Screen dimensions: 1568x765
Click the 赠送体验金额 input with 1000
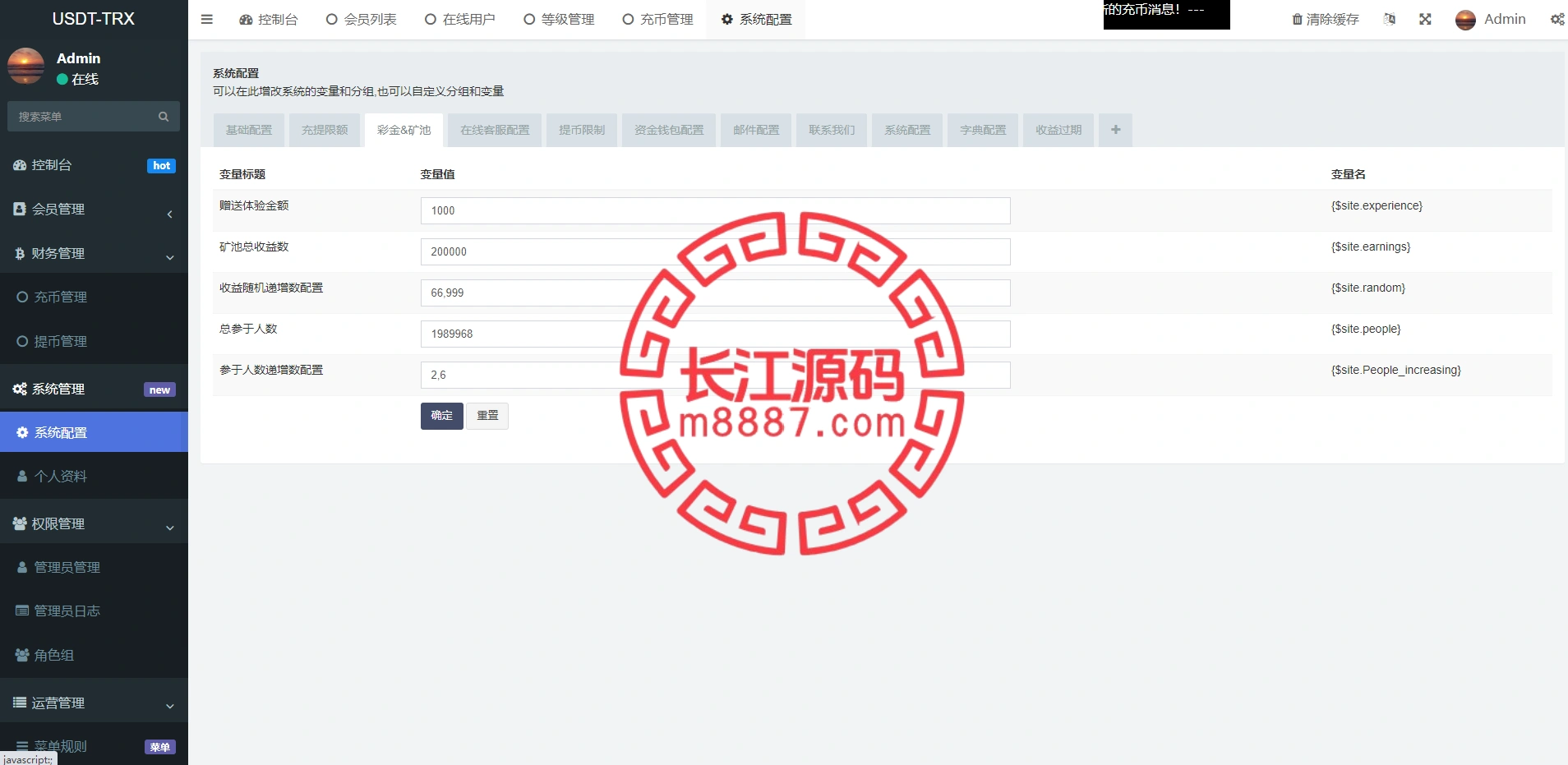(x=716, y=210)
